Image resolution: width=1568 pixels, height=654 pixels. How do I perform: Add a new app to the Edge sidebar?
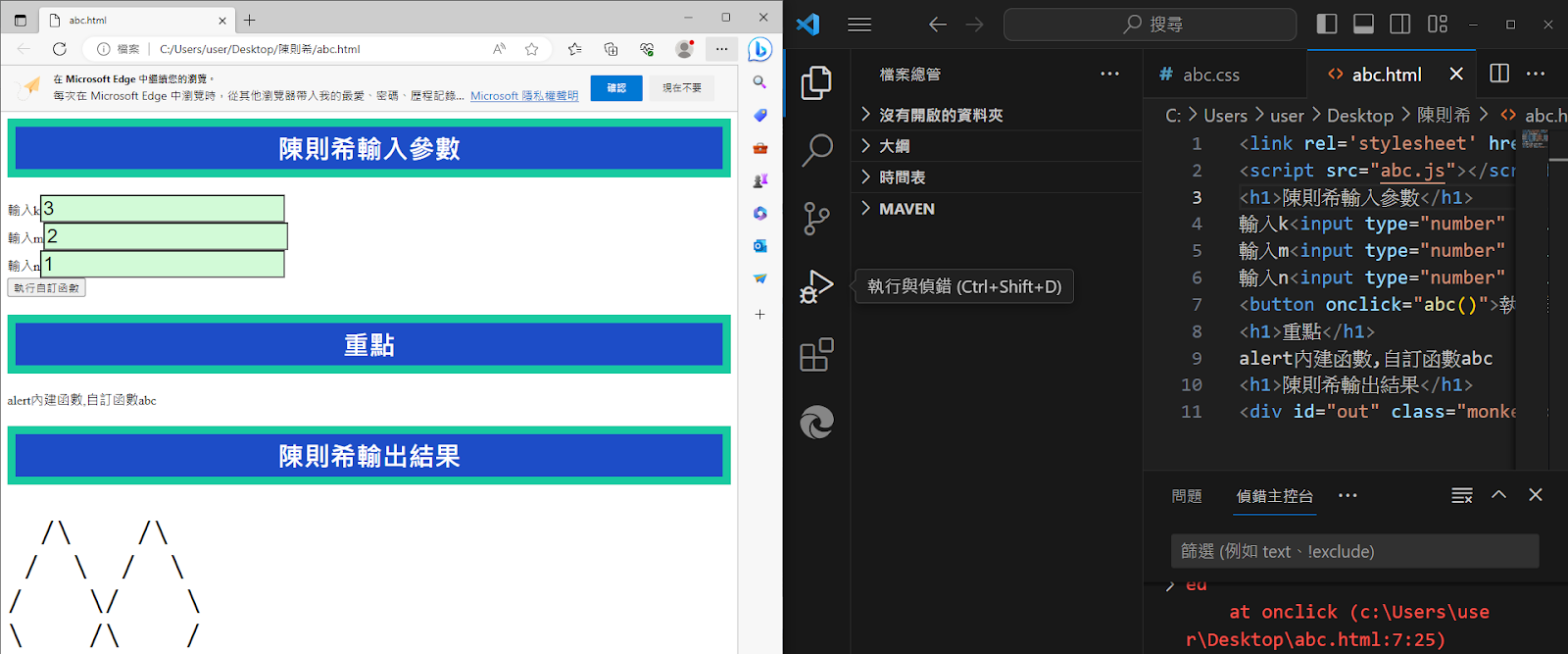[759, 315]
